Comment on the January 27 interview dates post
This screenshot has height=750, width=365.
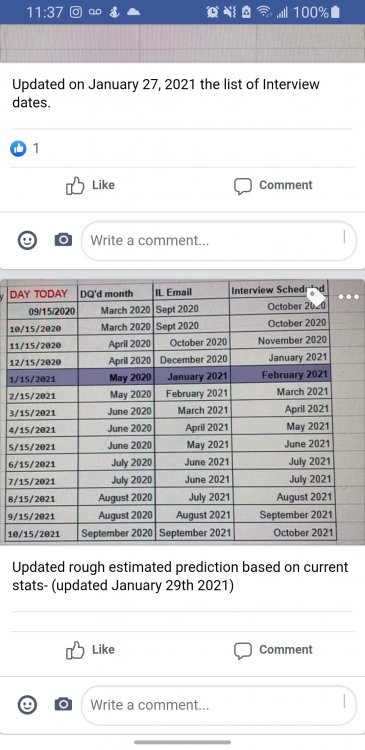(x=273, y=185)
